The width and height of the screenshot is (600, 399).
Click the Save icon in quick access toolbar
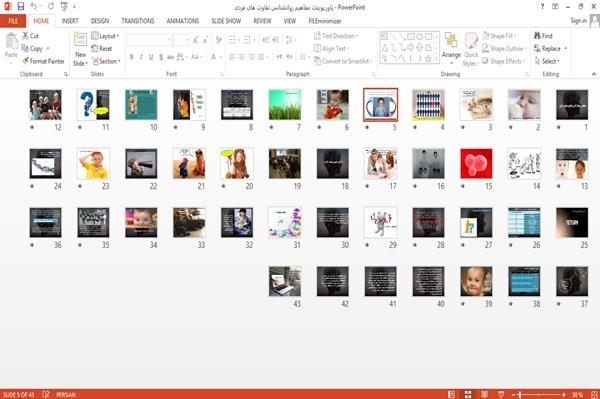point(21,6)
